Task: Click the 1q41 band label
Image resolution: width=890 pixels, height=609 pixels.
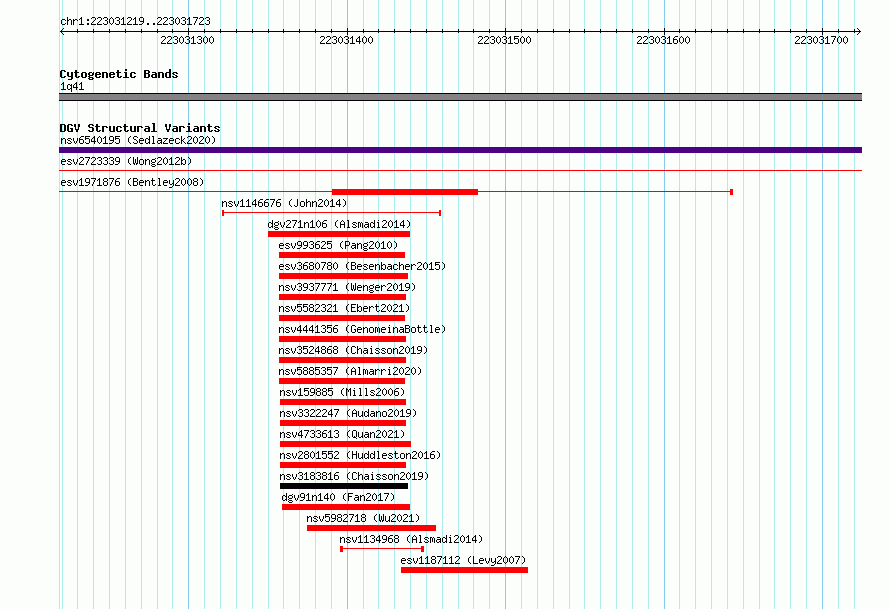Action: 72,86
